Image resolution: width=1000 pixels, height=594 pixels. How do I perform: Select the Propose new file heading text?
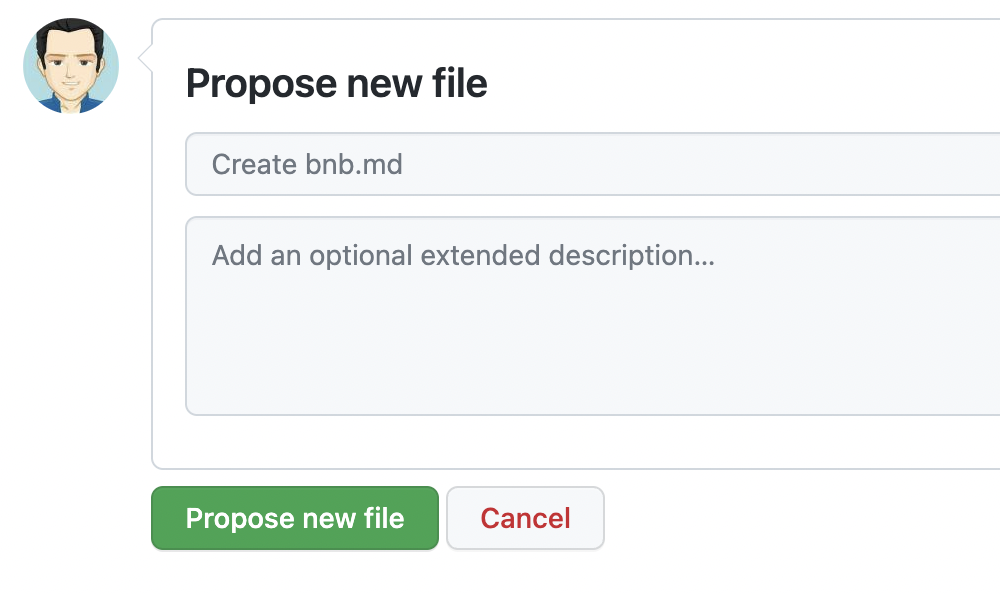tap(337, 83)
